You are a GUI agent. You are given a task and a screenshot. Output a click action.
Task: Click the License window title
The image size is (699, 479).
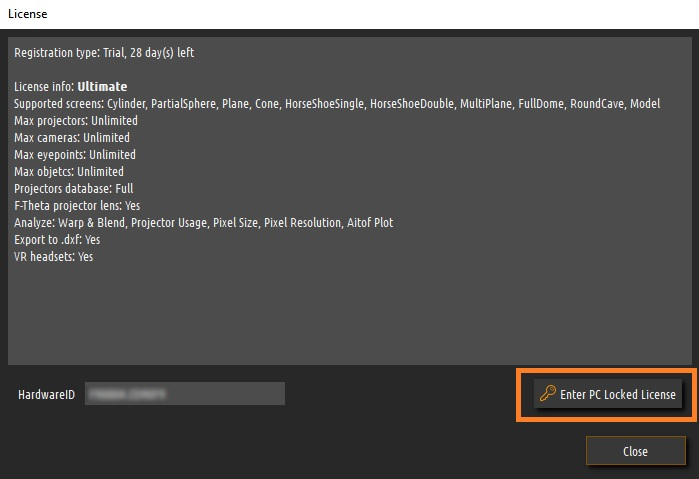pyautogui.click(x=28, y=14)
